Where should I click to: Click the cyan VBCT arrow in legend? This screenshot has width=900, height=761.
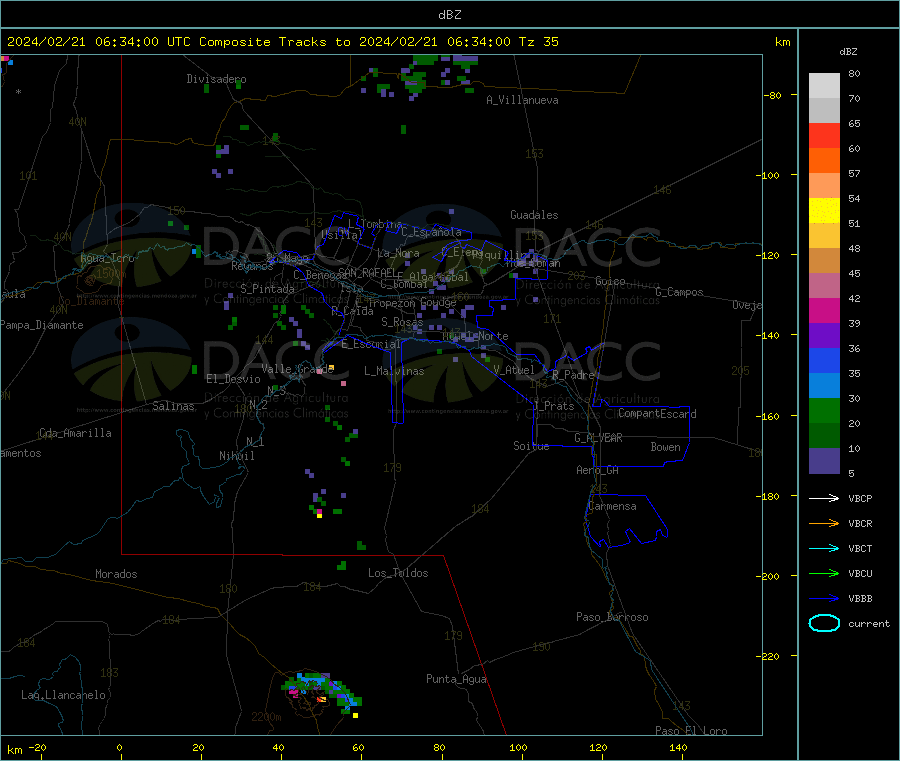click(x=824, y=548)
